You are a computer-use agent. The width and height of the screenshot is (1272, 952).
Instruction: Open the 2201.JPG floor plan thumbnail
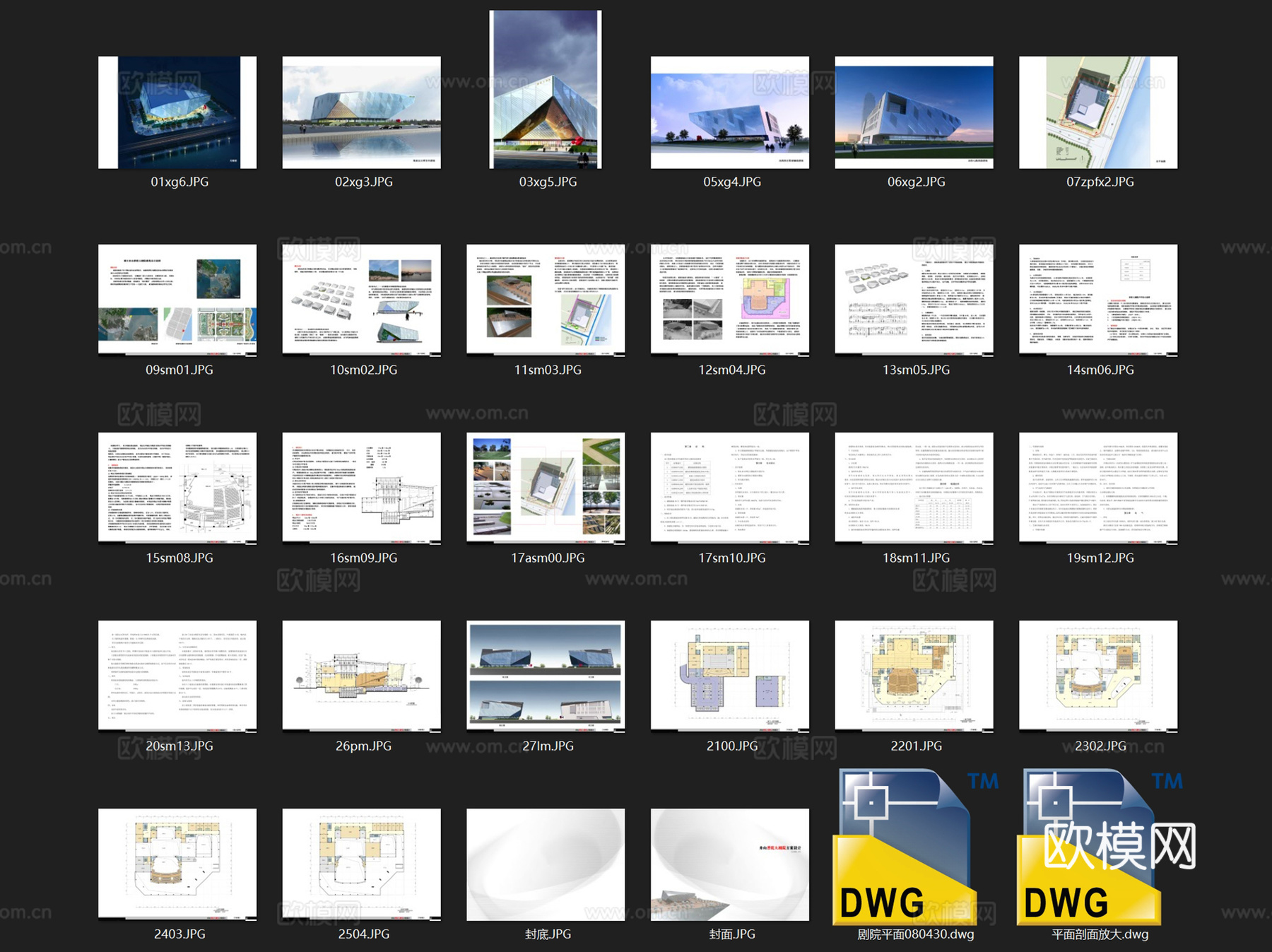tap(913, 676)
